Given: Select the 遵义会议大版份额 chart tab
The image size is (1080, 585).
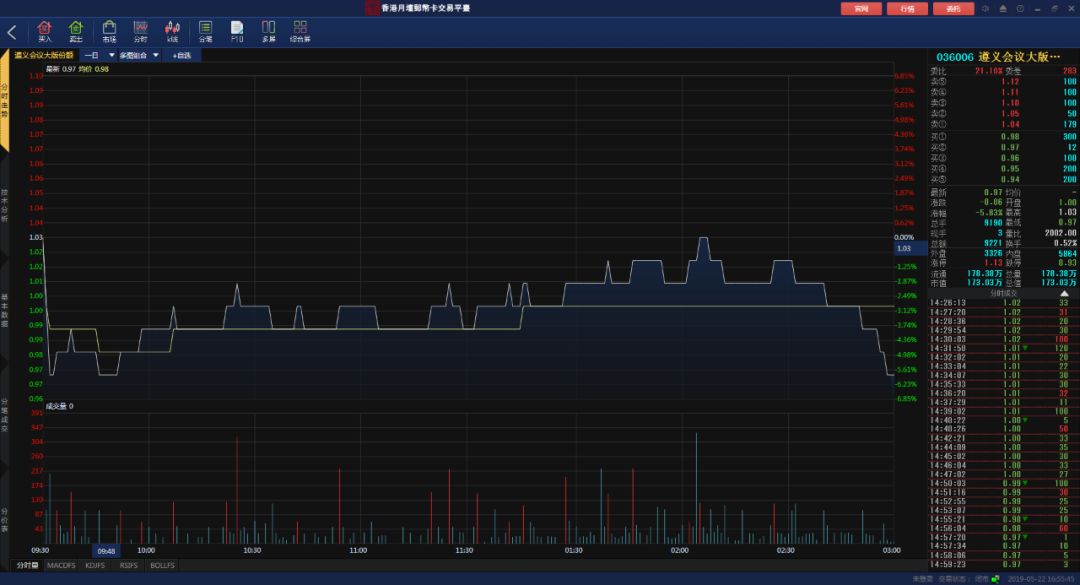Looking at the screenshot, I should [x=44, y=55].
